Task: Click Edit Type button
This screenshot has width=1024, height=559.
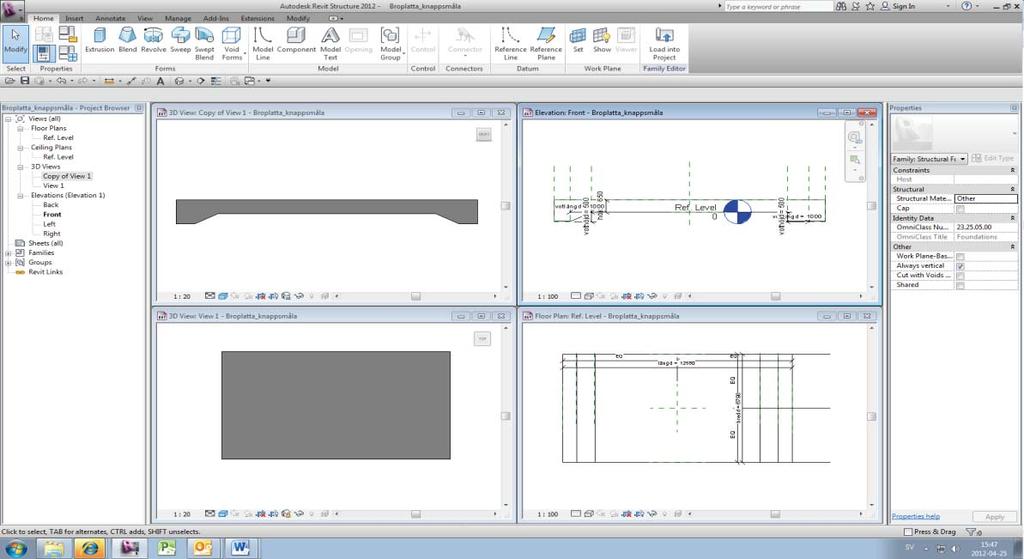Action: click(993, 159)
